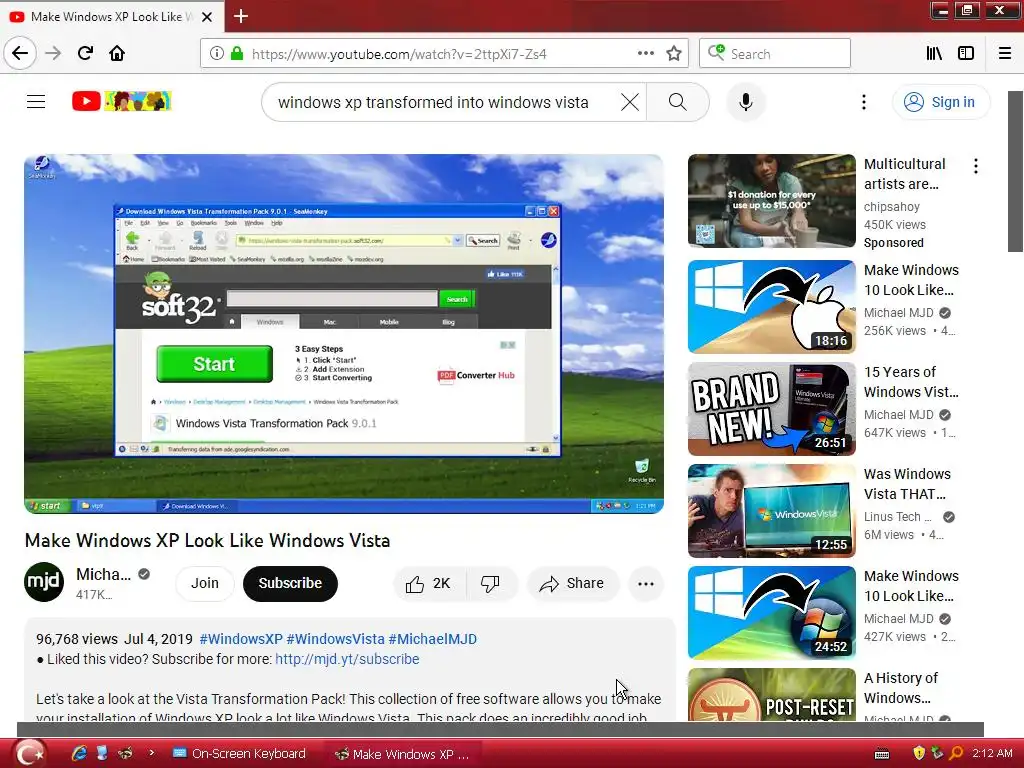Switch to On-Screen Keyboard taskbar button
Screen dimensions: 1024x768
click(239, 754)
